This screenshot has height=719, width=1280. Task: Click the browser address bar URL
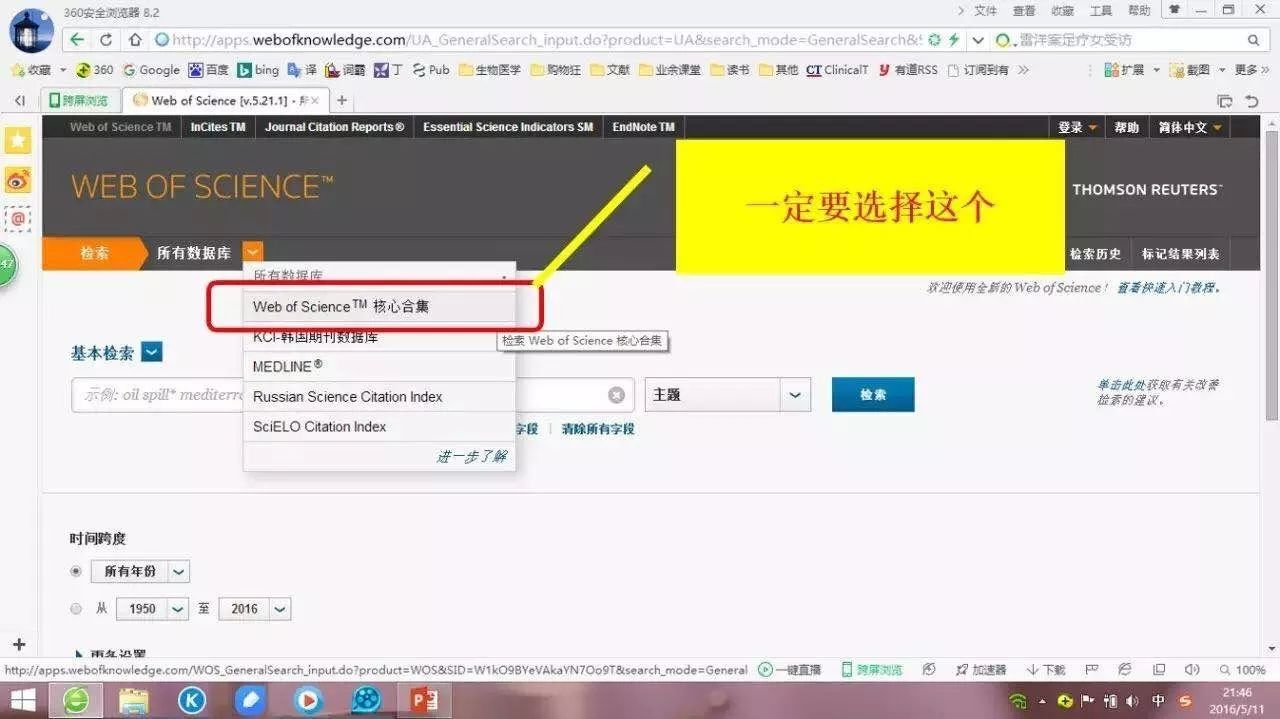click(x=545, y=40)
